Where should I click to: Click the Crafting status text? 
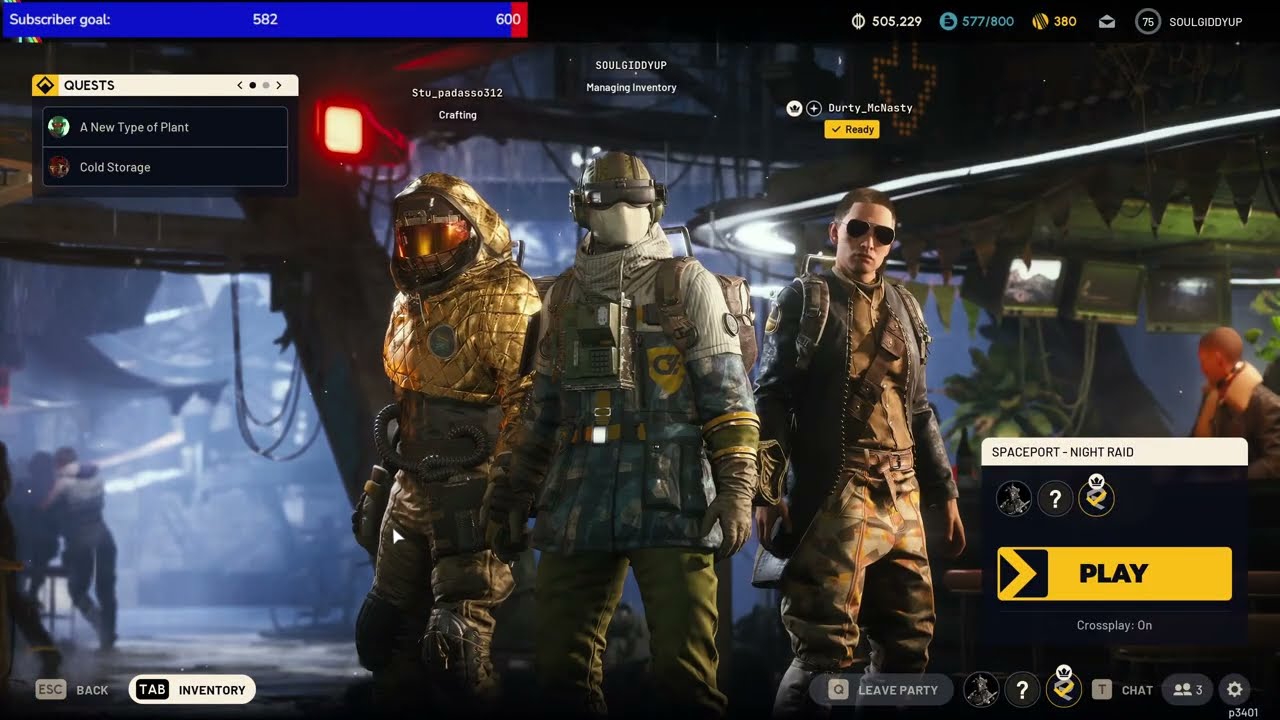pos(457,115)
